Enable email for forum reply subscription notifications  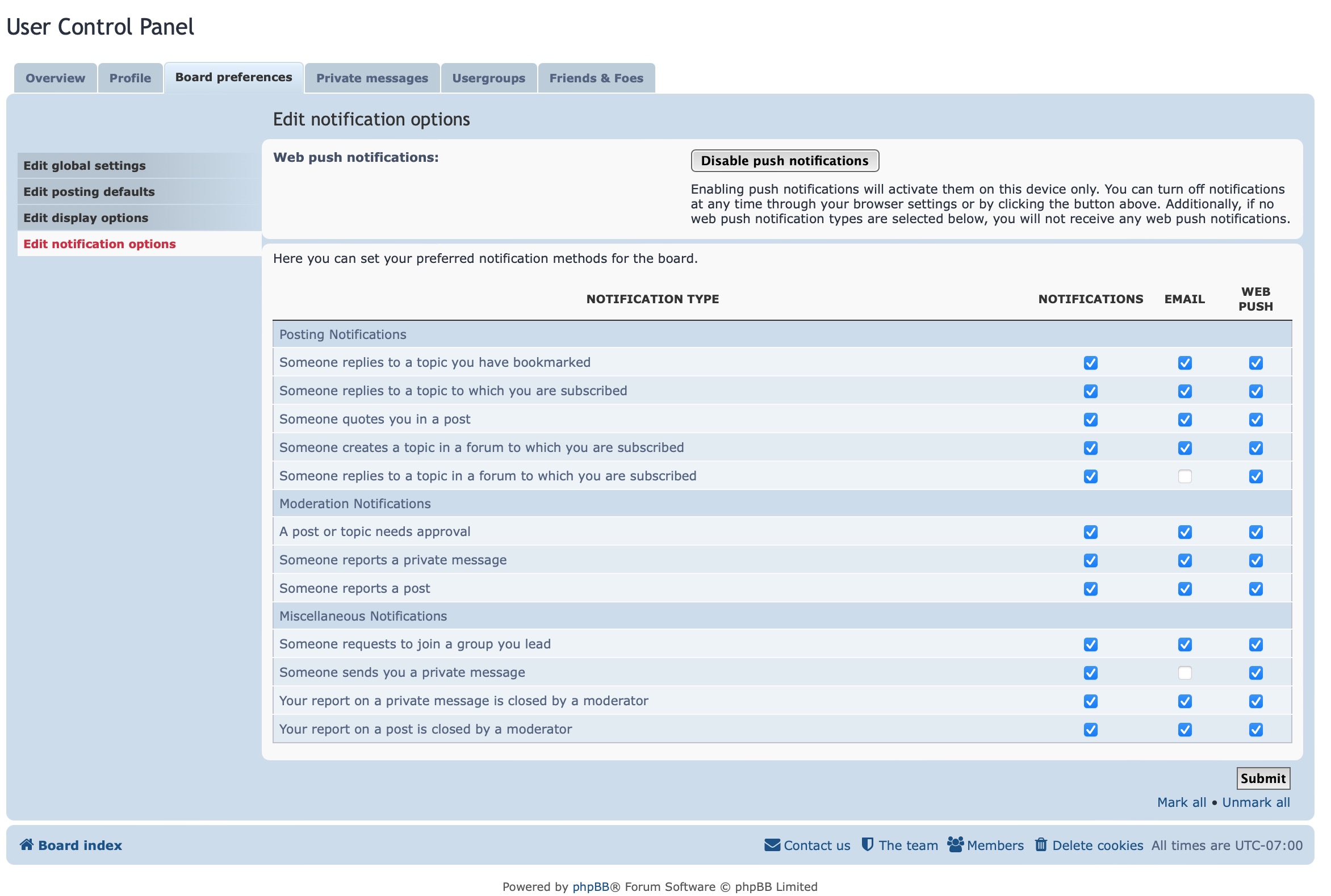pyautogui.click(x=1184, y=476)
